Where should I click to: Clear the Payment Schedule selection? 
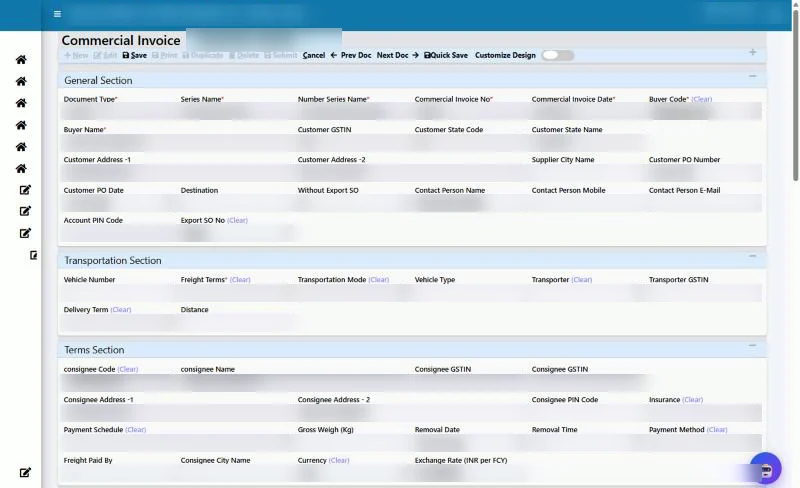(x=135, y=429)
